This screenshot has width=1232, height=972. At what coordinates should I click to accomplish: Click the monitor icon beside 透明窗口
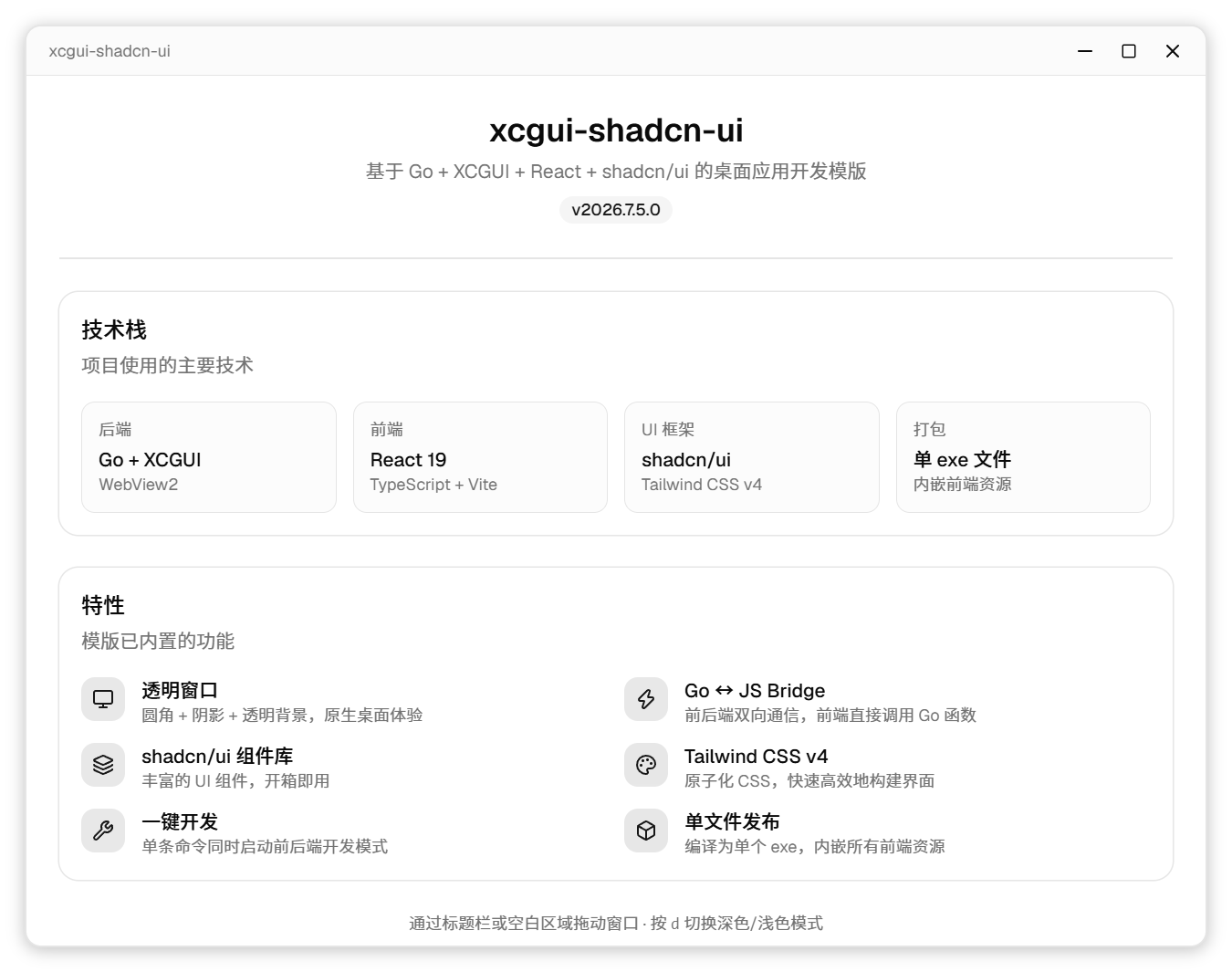click(x=103, y=699)
